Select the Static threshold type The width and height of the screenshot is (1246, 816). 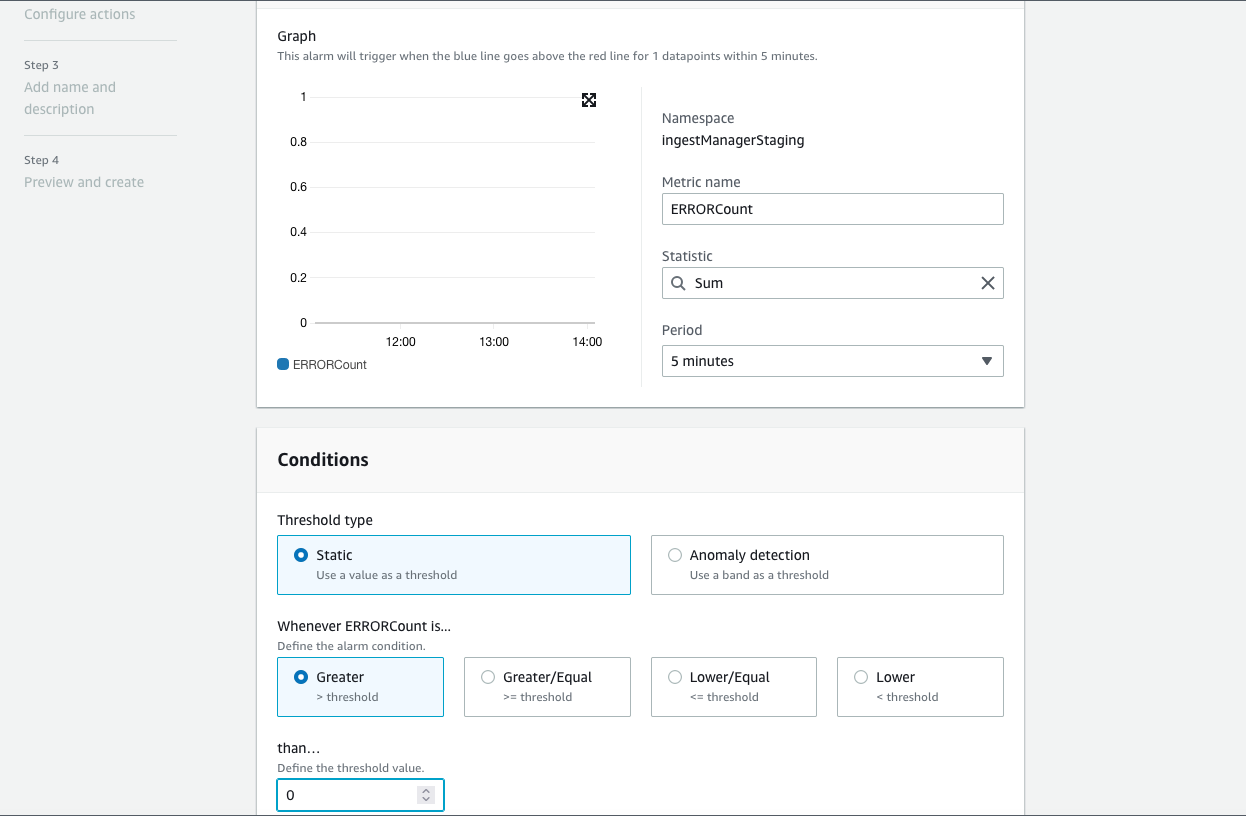(301, 555)
